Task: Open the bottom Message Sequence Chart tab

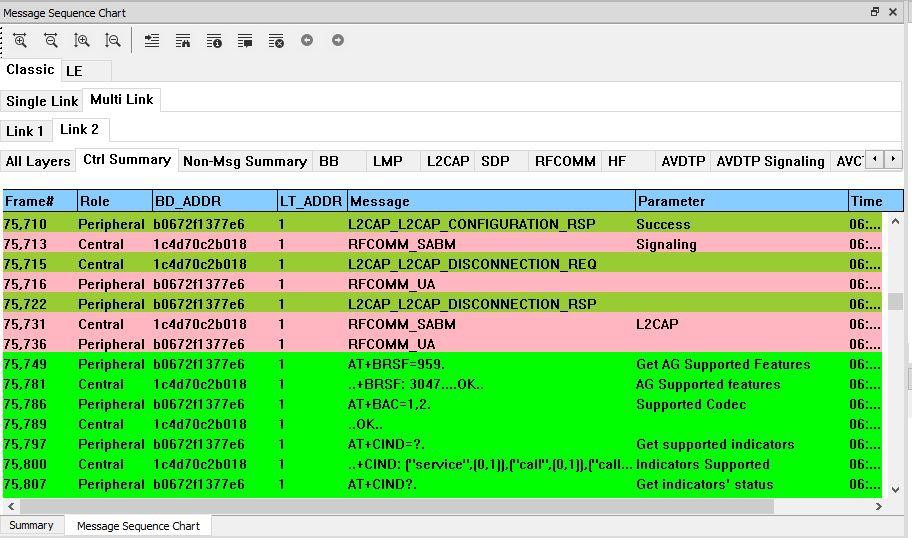Action: point(138,526)
